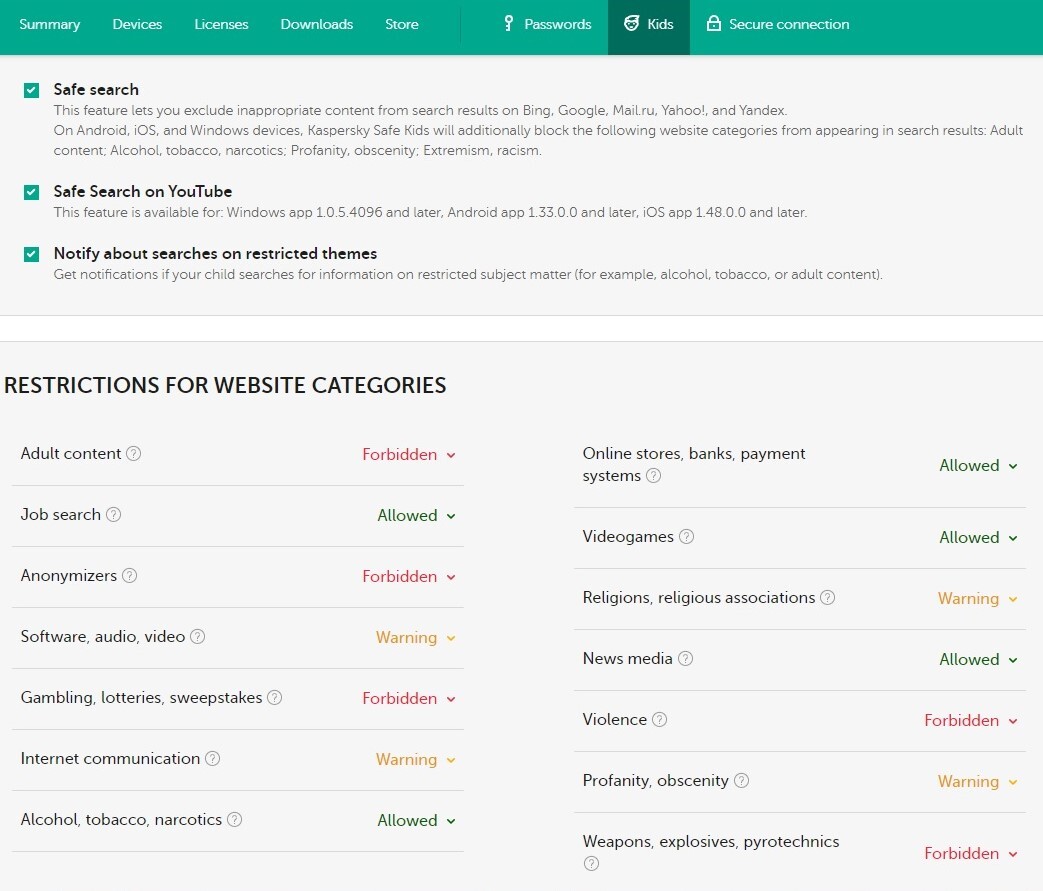Open the Secure connection tab
Image resolution: width=1043 pixels, height=891 pixels.
pyautogui.click(x=778, y=24)
